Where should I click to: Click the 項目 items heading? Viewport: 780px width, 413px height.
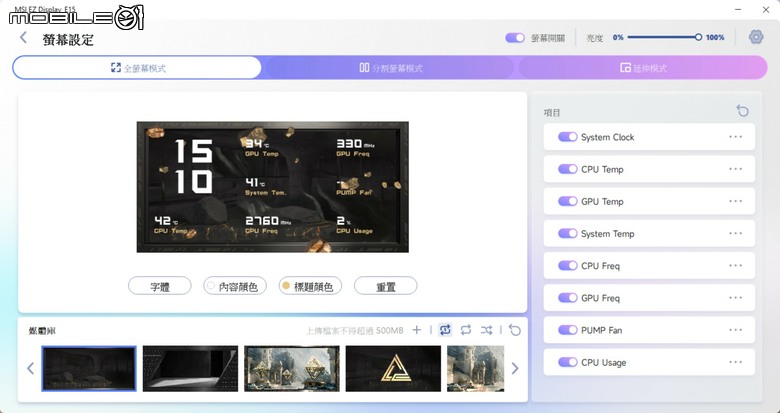coord(552,113)
